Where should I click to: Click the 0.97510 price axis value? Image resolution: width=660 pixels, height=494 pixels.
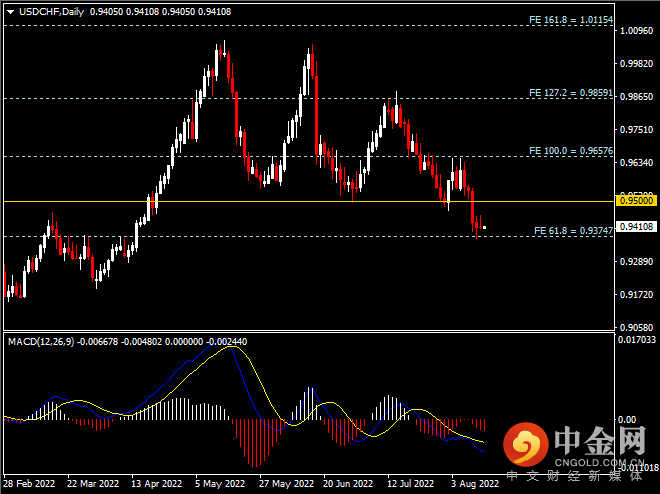(x=636, y=130)
